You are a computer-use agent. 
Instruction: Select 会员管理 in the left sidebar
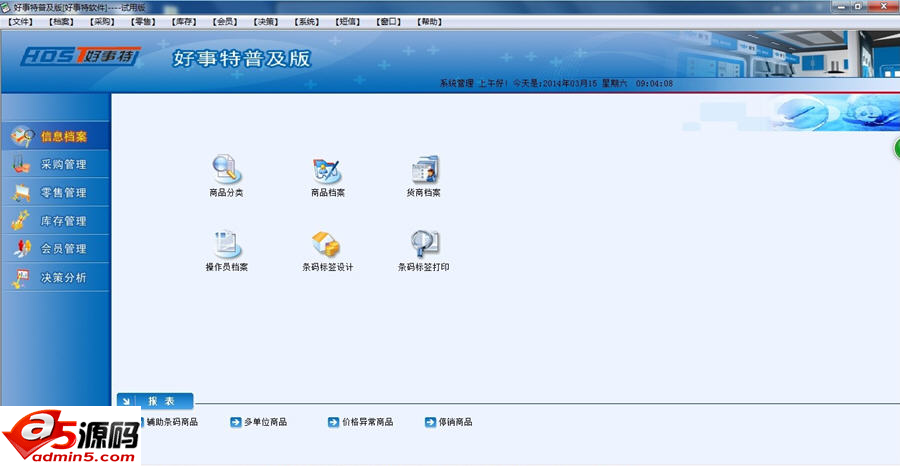point(55,249)
